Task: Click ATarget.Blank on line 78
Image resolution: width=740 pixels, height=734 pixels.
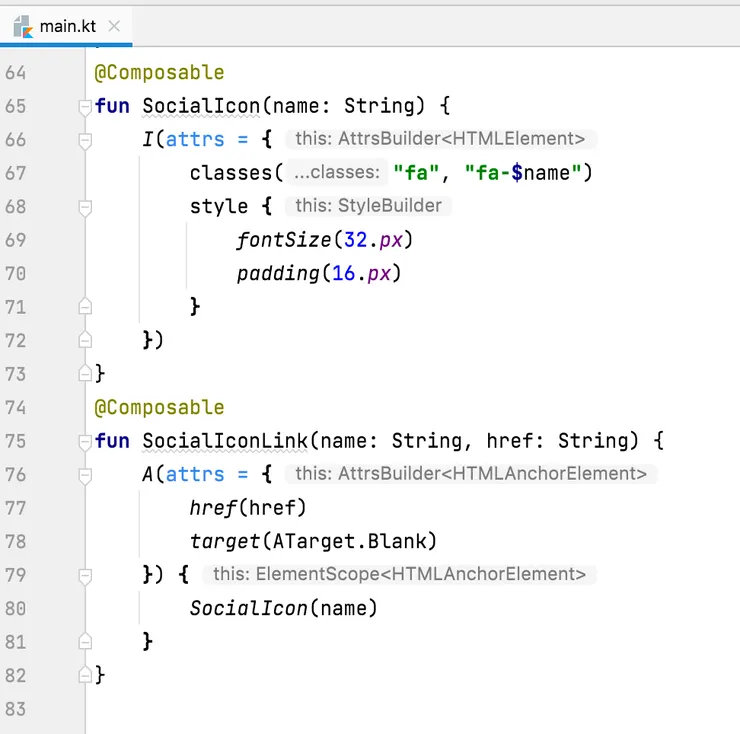Action: [349, 542]
